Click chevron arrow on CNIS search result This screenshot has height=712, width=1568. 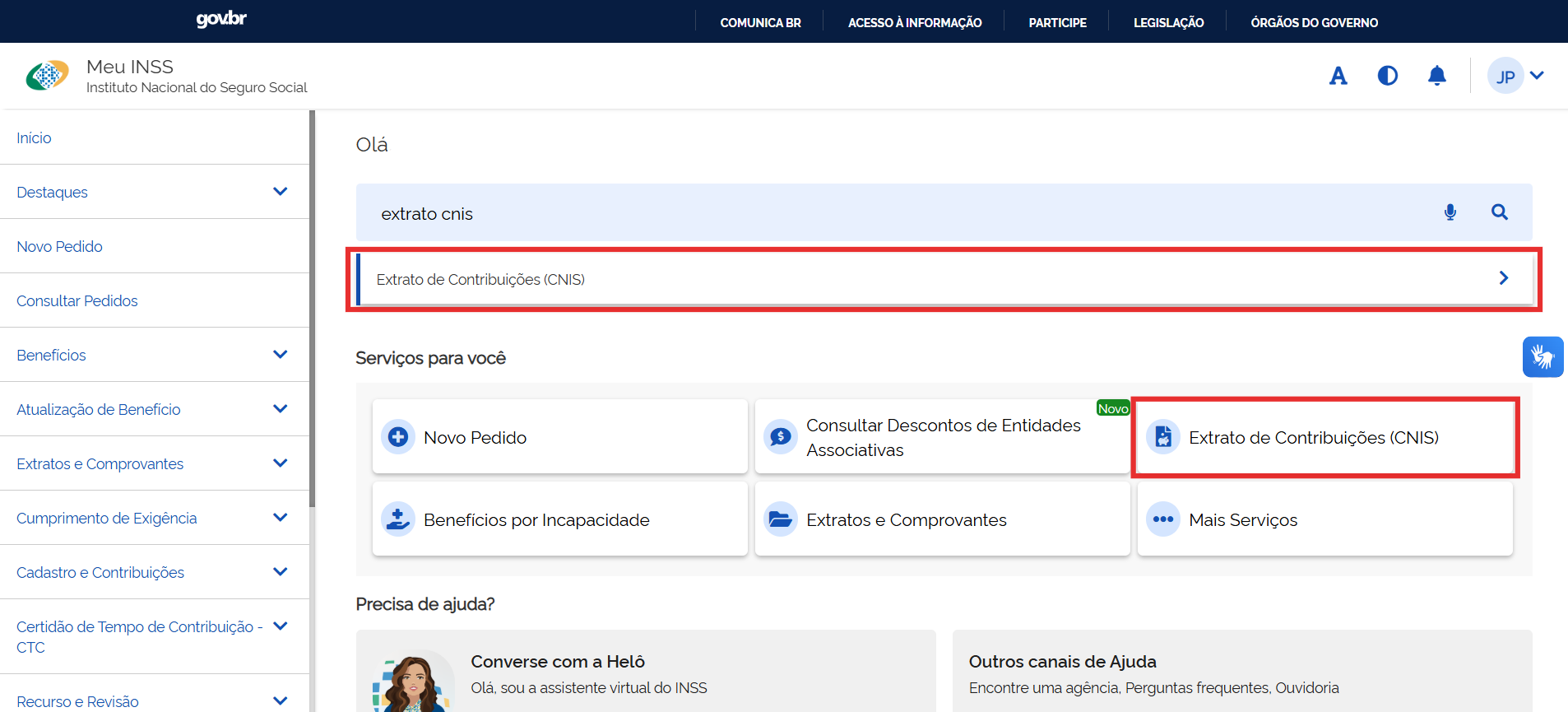point(1504,278)
